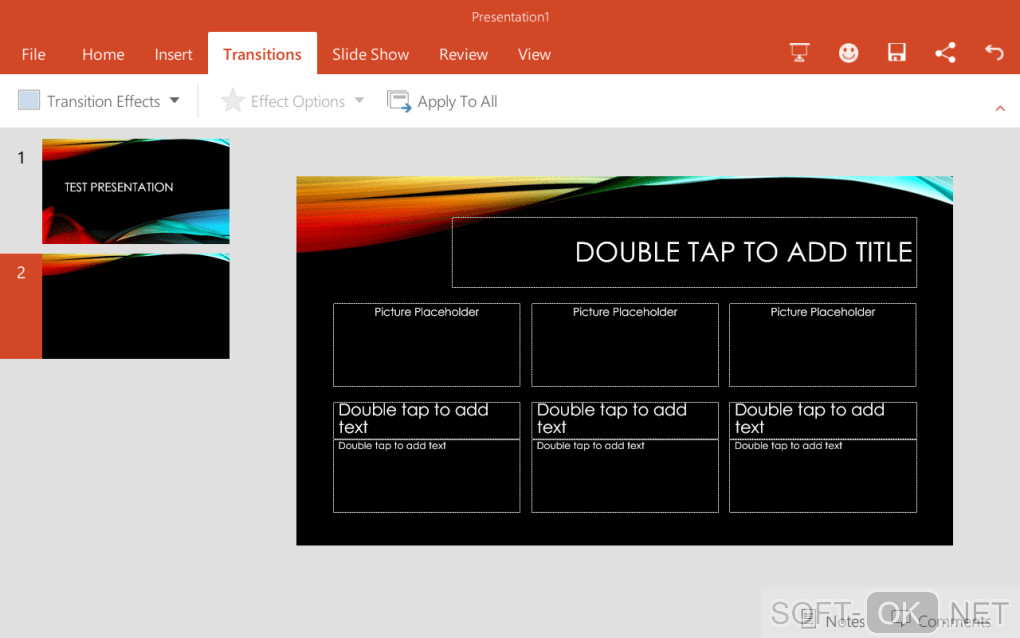
Task: Switch to the Review tab
Action: pos(463,55)
